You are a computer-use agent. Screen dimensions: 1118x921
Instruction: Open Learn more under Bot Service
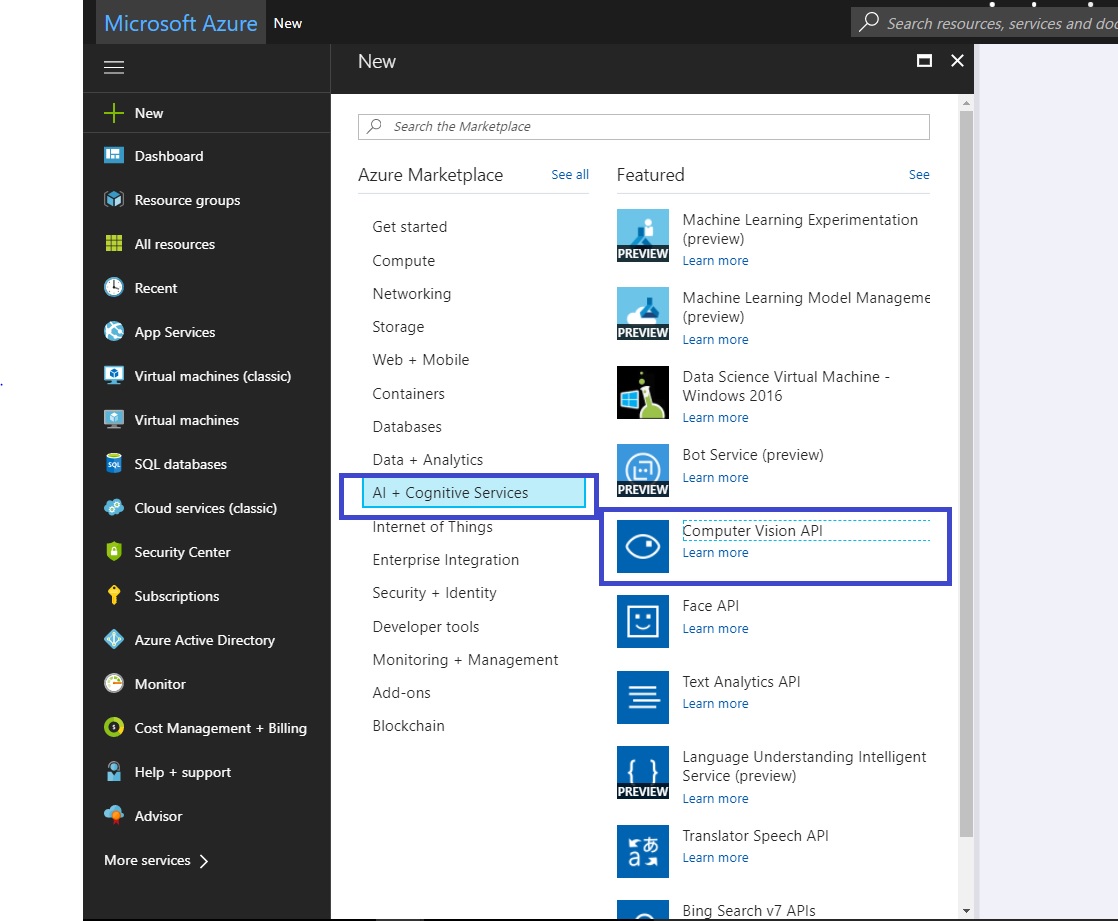(x=715, y=478)
